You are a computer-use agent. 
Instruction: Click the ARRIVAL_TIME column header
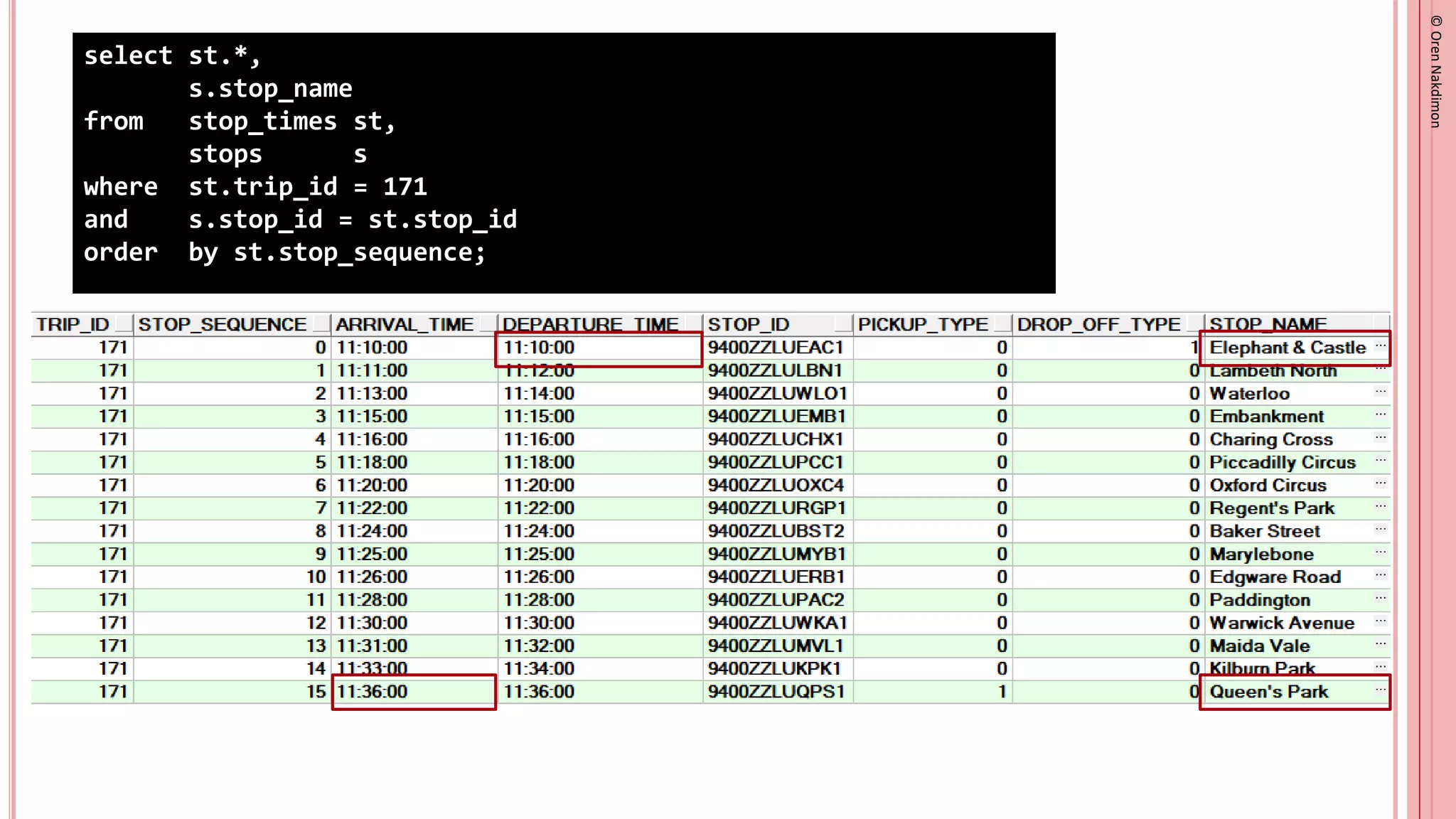tap(404, 324)
